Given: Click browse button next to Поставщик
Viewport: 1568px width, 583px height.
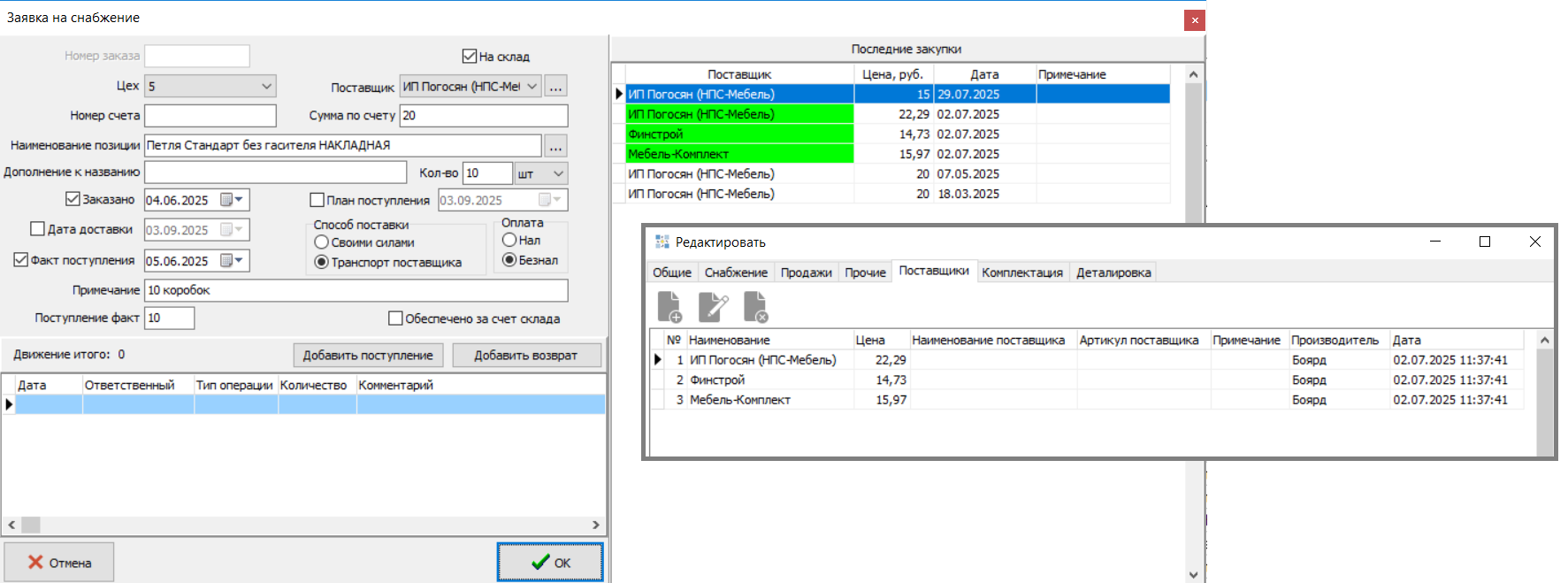Looking at the screenshot, I should (555, 87).
